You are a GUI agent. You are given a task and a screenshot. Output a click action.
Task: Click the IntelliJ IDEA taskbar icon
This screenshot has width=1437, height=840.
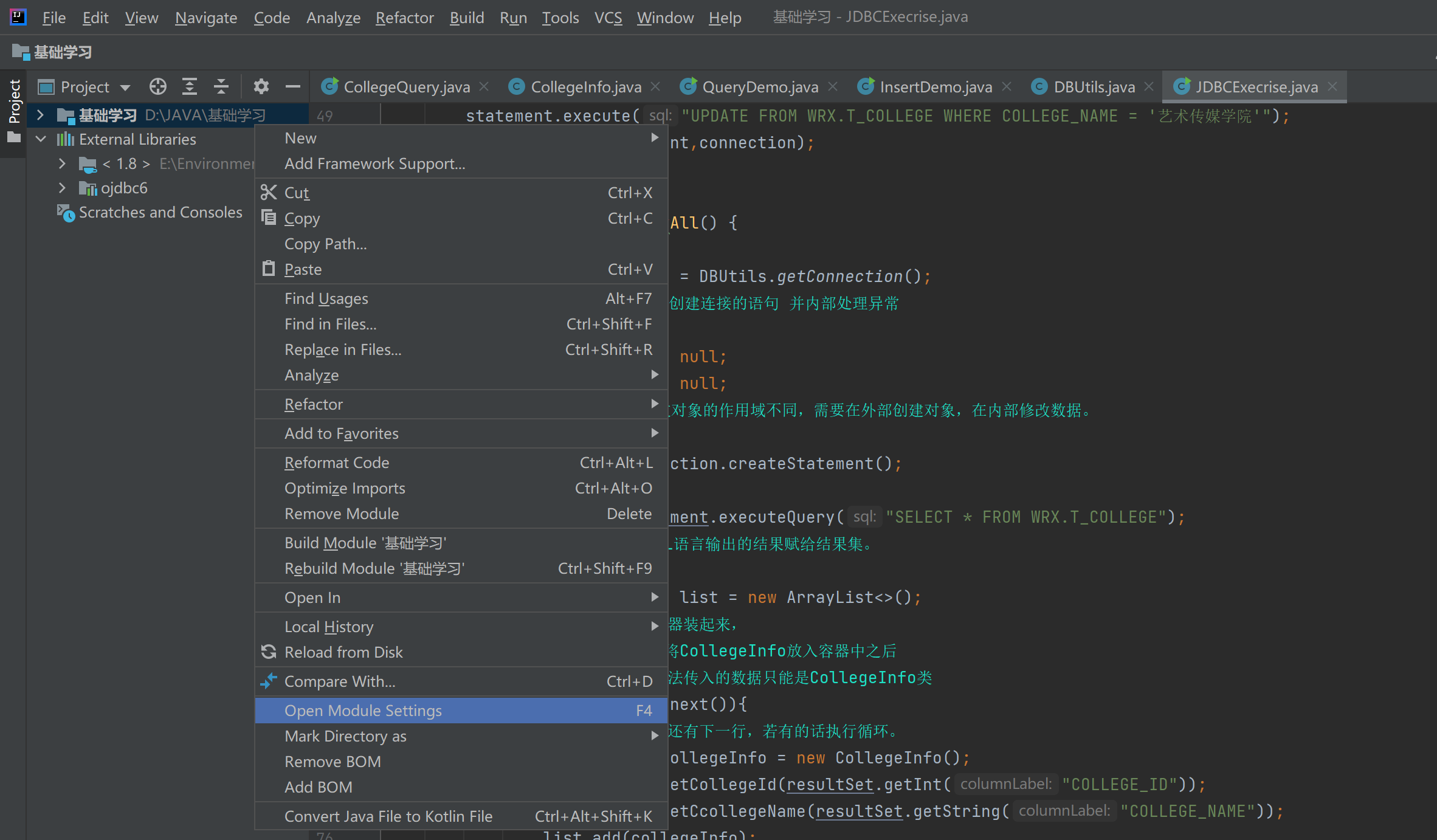[x=16, y=17]
